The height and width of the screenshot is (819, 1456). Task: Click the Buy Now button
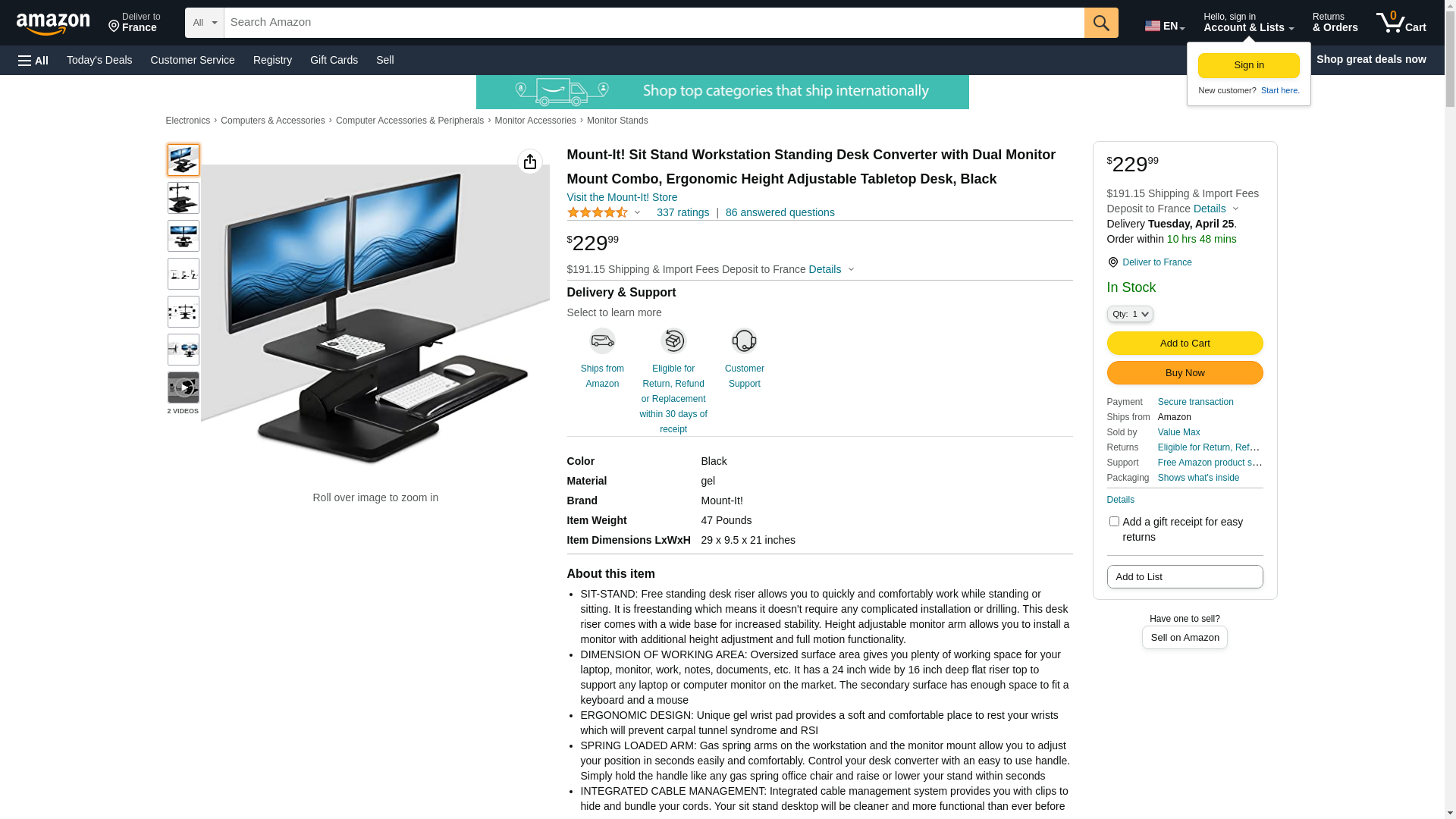tap(1185, 373)
